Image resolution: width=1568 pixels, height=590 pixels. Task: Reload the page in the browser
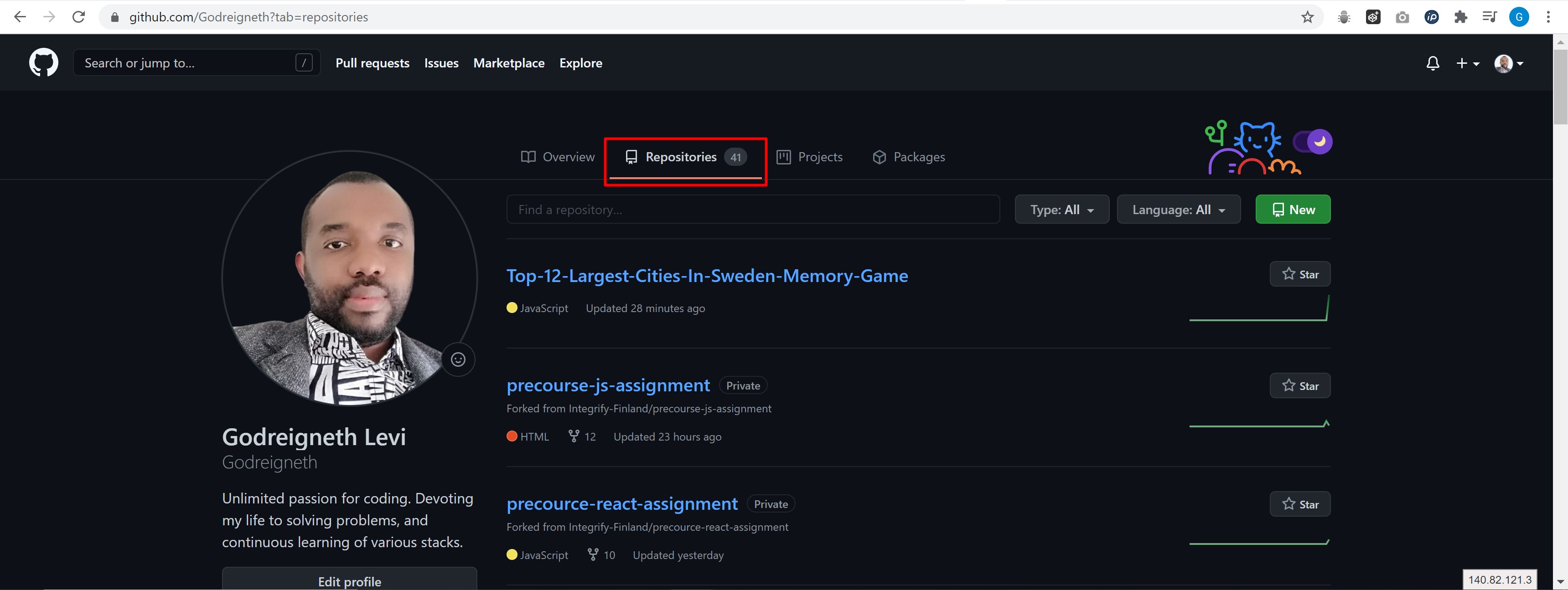pyautogui.click(x=78, y=17)
